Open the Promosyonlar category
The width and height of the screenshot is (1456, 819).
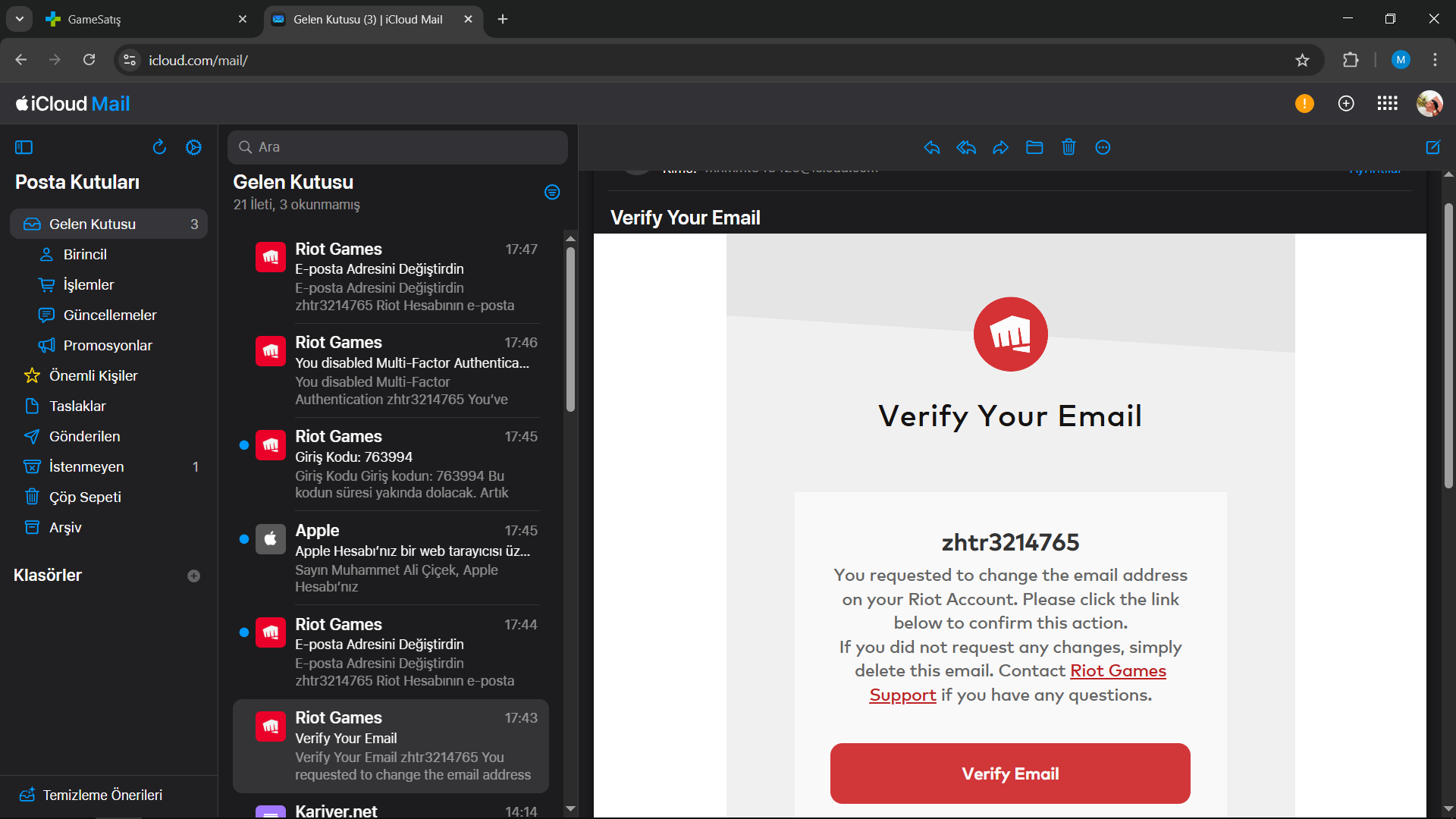click(x=108, y=345)
